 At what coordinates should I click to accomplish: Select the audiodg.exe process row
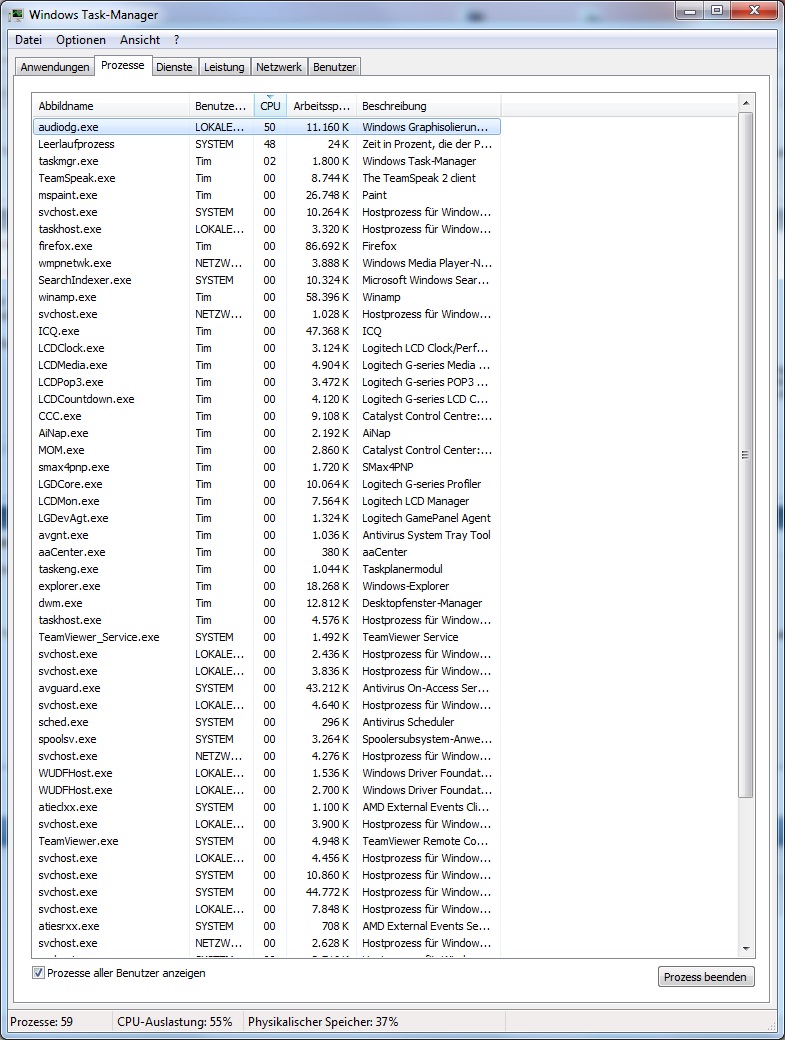pyautogui.click(x=267, y=127)
